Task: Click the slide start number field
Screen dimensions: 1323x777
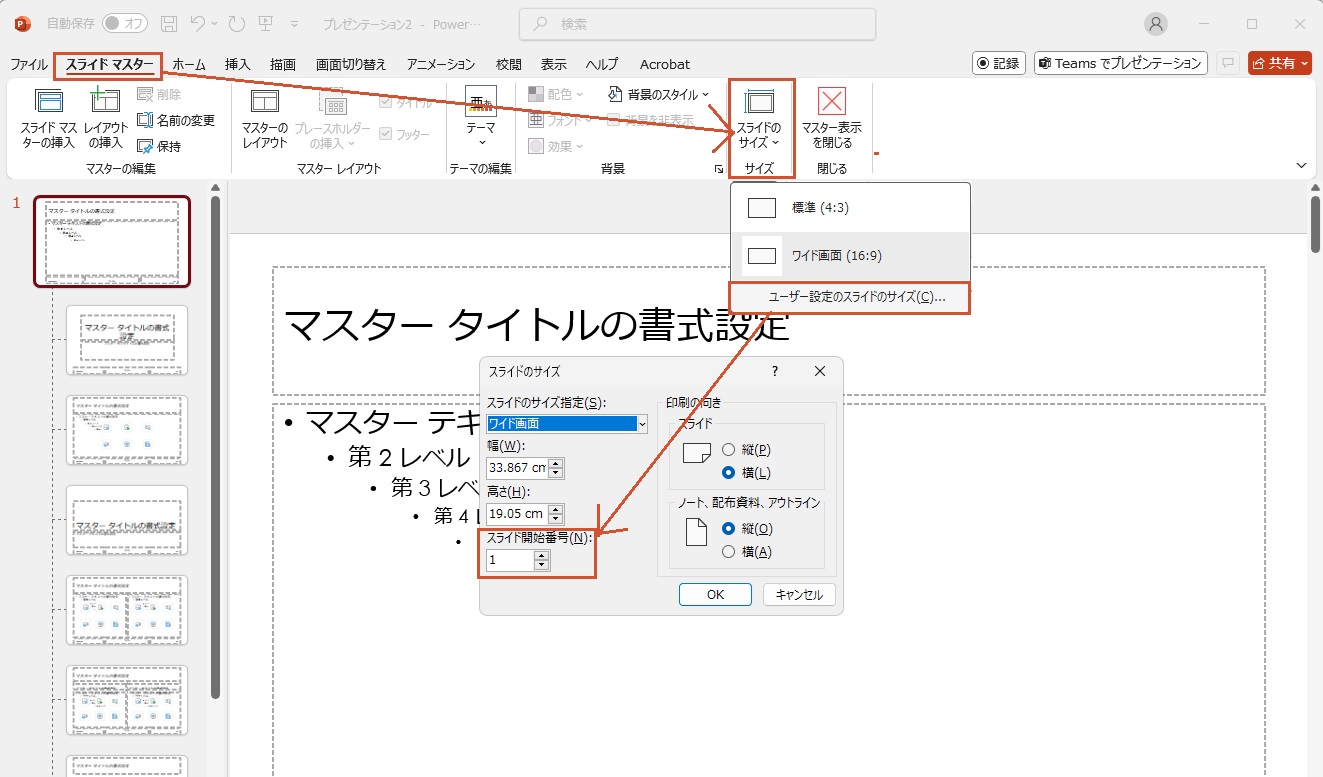Action: point(510,560)
